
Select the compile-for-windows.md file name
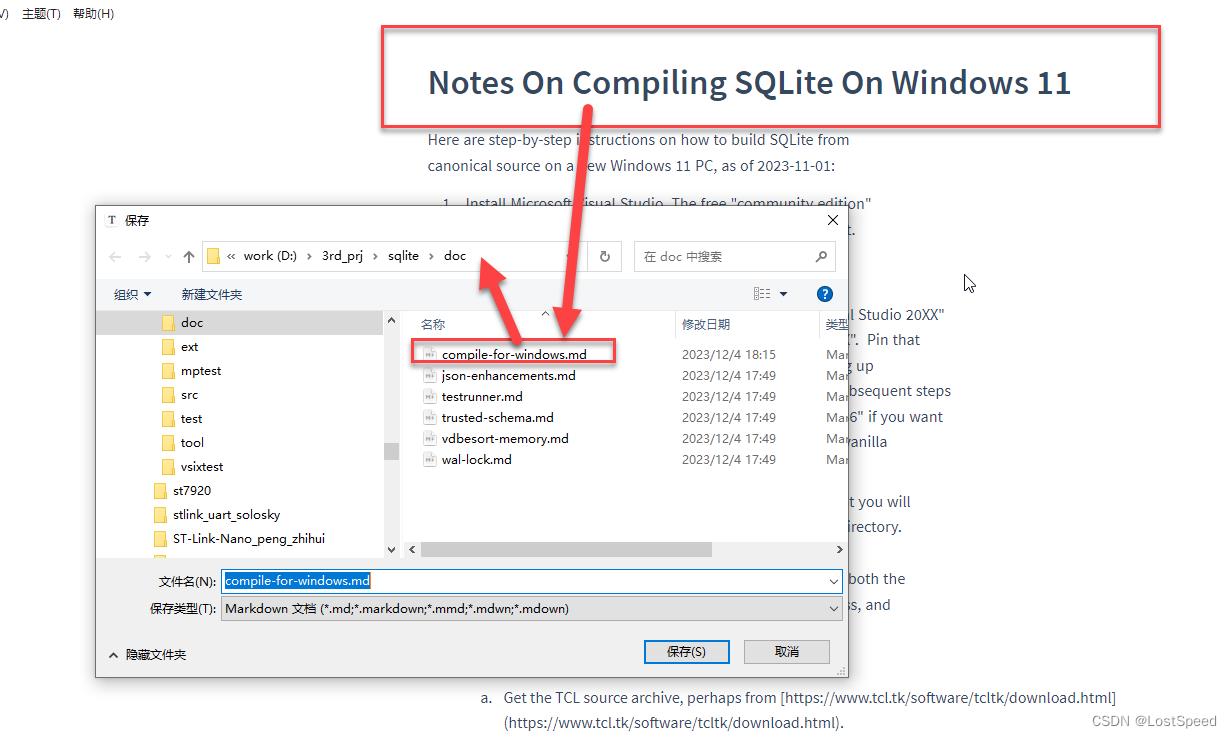tap(514, 354)
